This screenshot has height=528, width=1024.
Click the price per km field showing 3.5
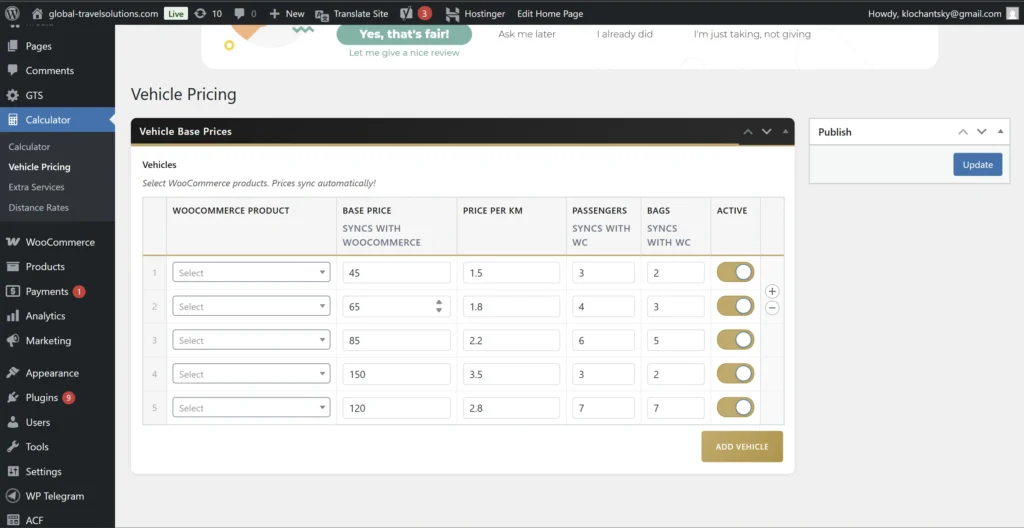pos(510,374)
